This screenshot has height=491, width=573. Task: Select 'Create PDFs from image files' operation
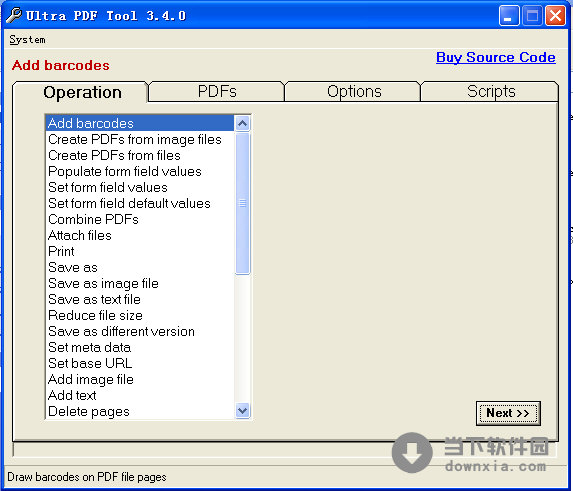[x=140, y=139]
